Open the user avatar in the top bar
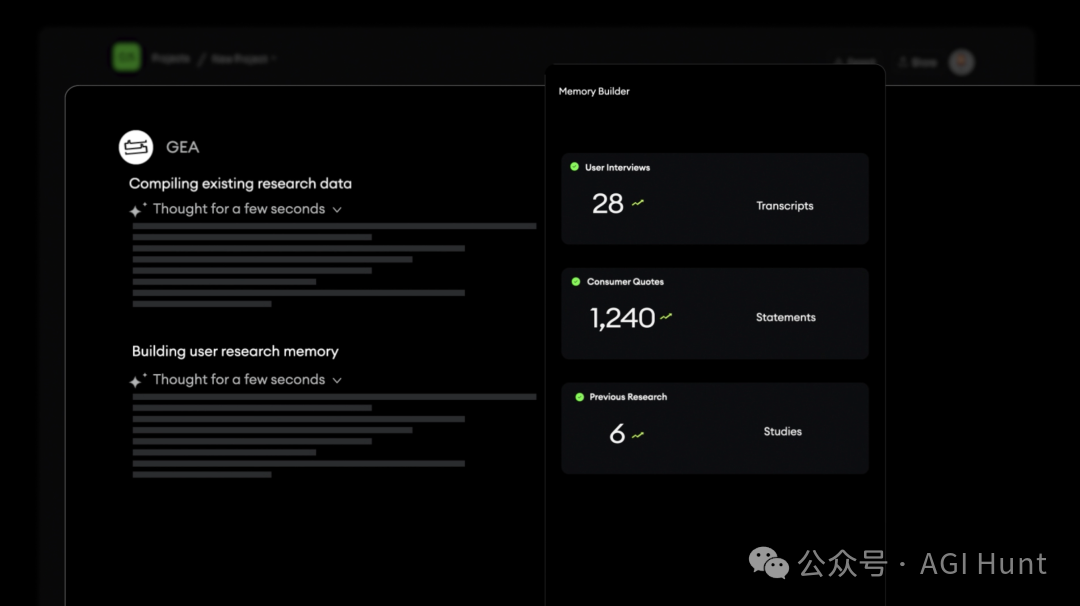 (962, 62)
